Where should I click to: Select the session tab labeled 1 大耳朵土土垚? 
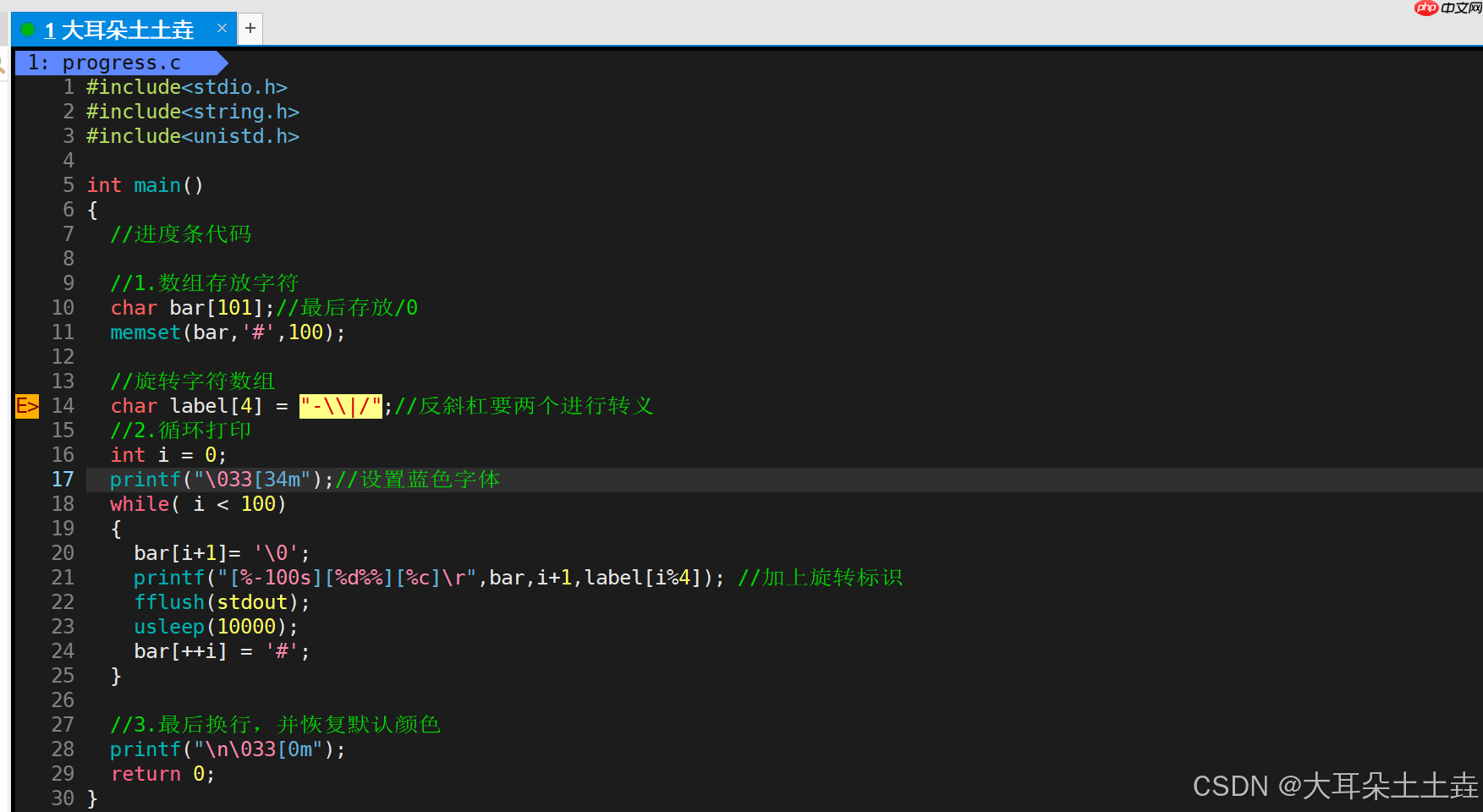(x=123, y=29)
